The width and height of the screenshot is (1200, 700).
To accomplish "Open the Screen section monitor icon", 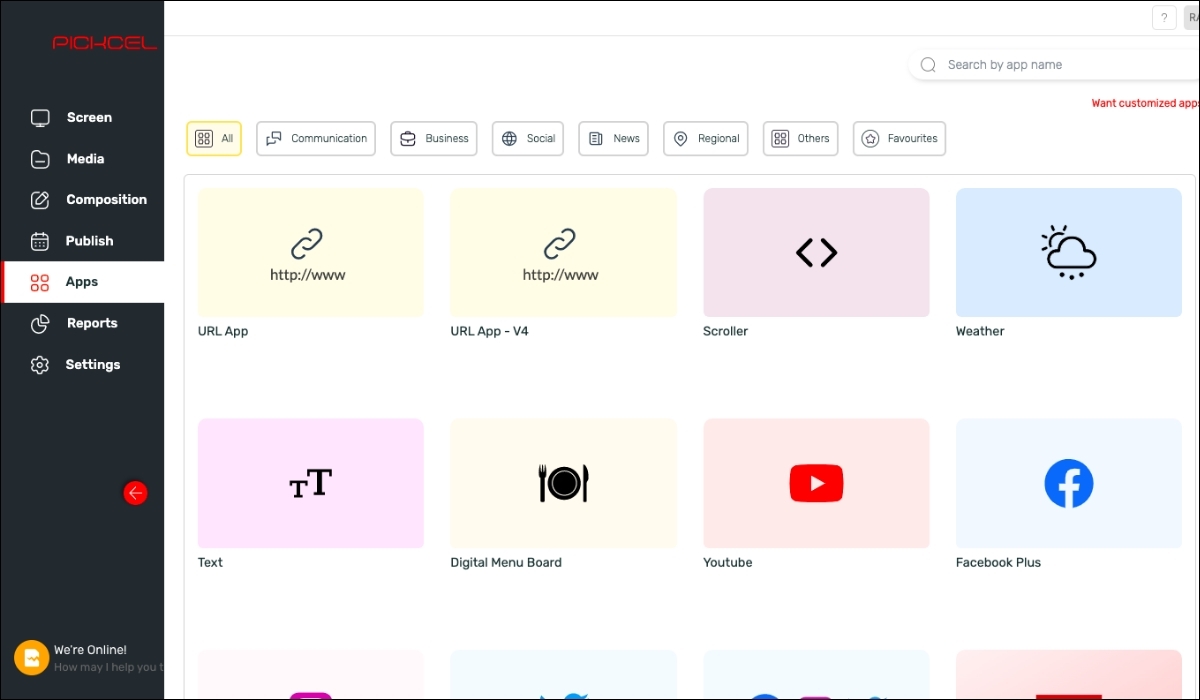I will click(x=40, y=118).
